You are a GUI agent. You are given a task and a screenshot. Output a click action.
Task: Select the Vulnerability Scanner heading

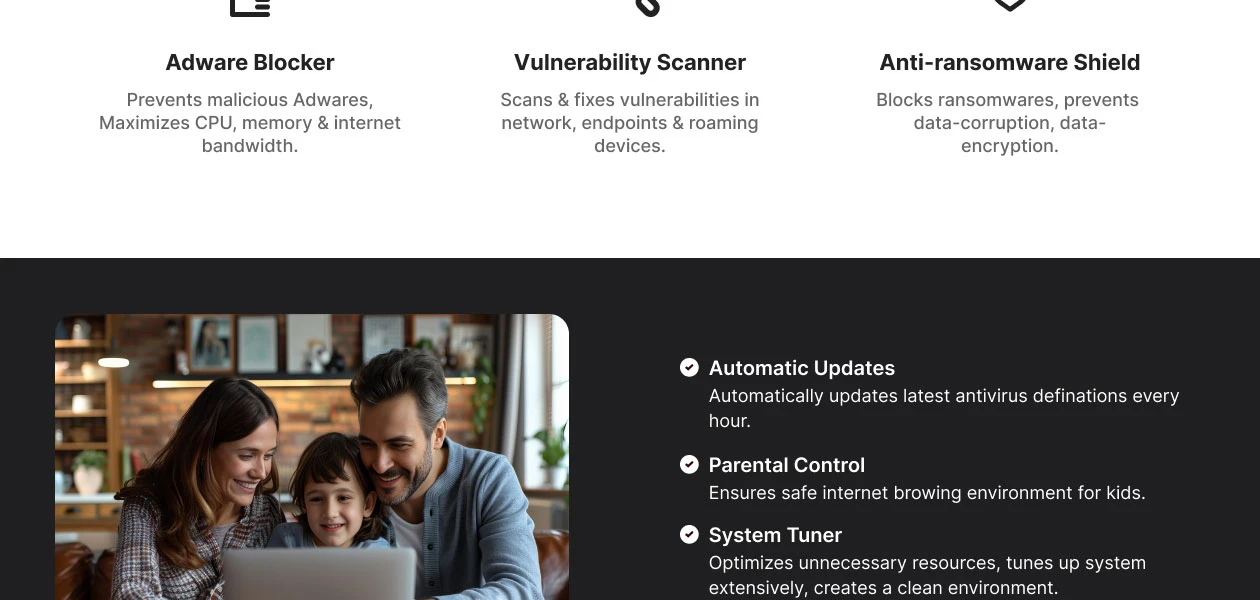(x=630, y=62)
